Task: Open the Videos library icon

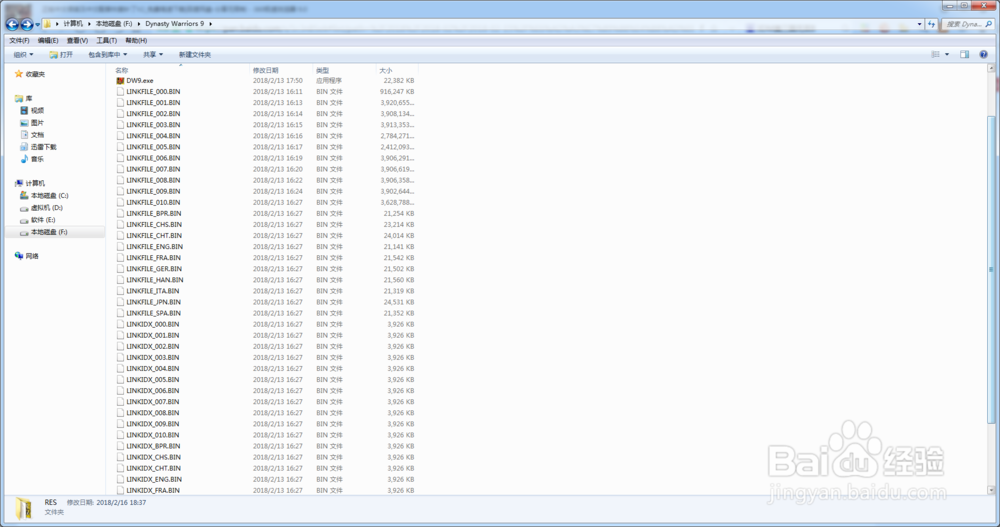Action: (x=24, y=110)
